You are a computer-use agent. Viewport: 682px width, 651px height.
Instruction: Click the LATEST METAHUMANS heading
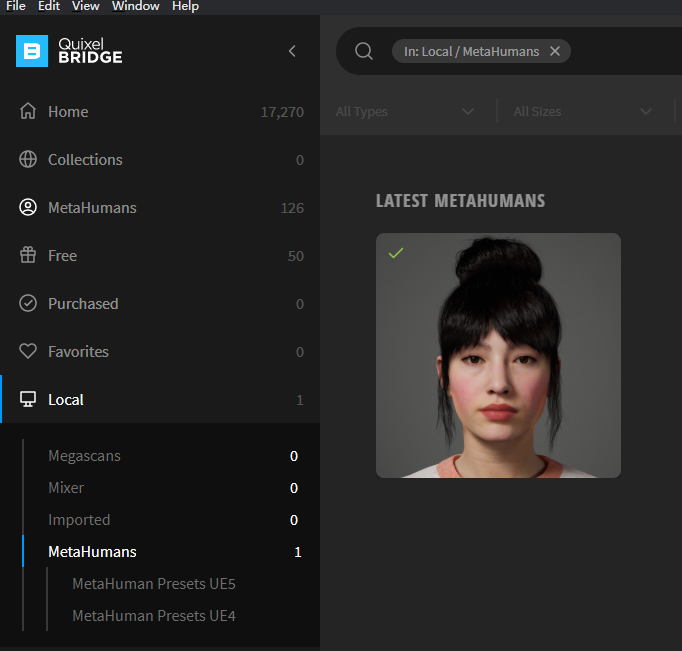pos(460,200)
